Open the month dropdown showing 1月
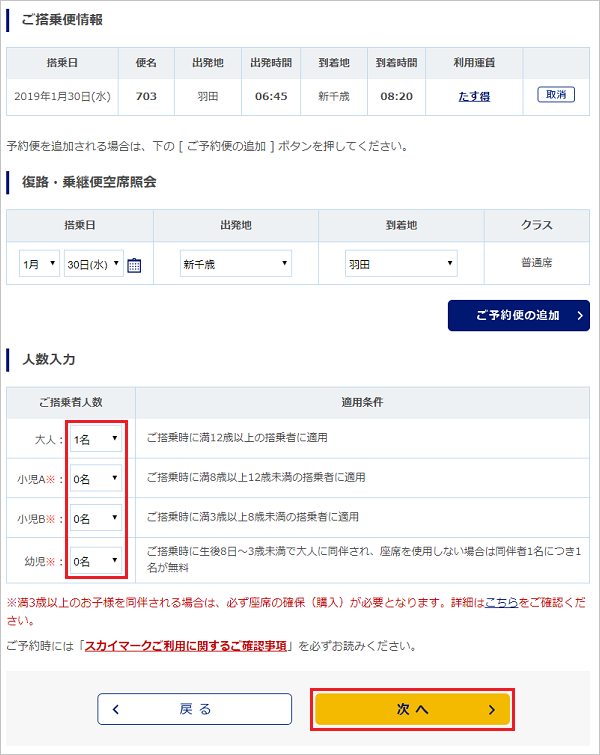600x755 pixels. point(39,265)
